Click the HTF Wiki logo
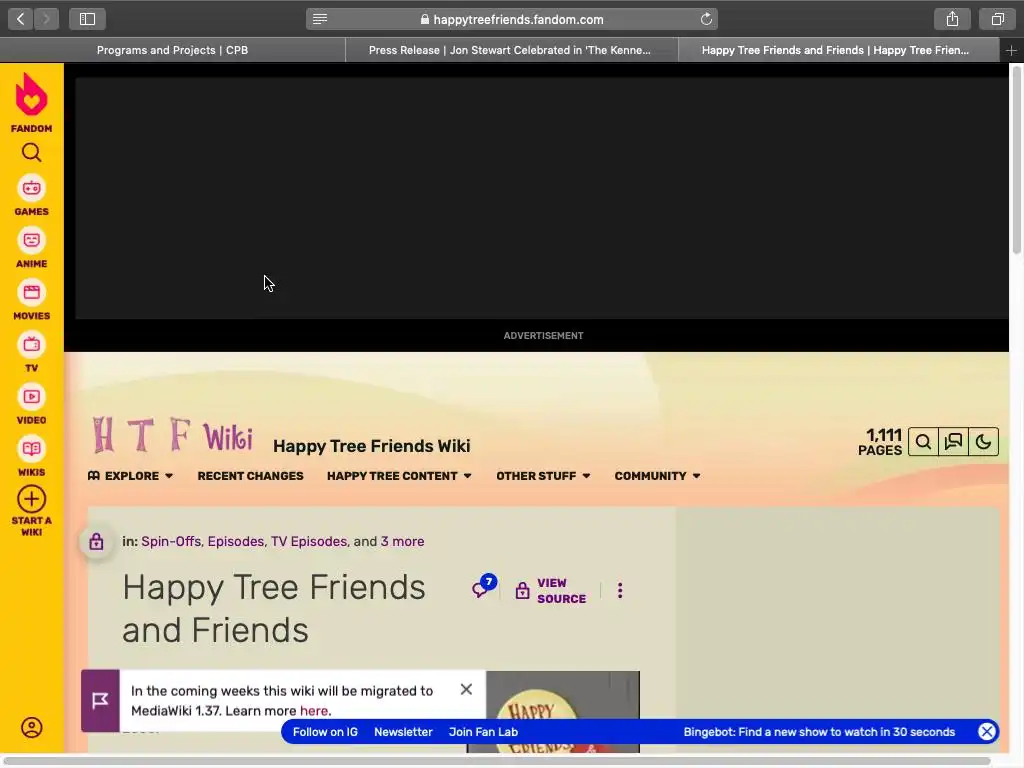The height and width of the screenshot is (768, 1024). pyautogui.click(x=172, y=435)
